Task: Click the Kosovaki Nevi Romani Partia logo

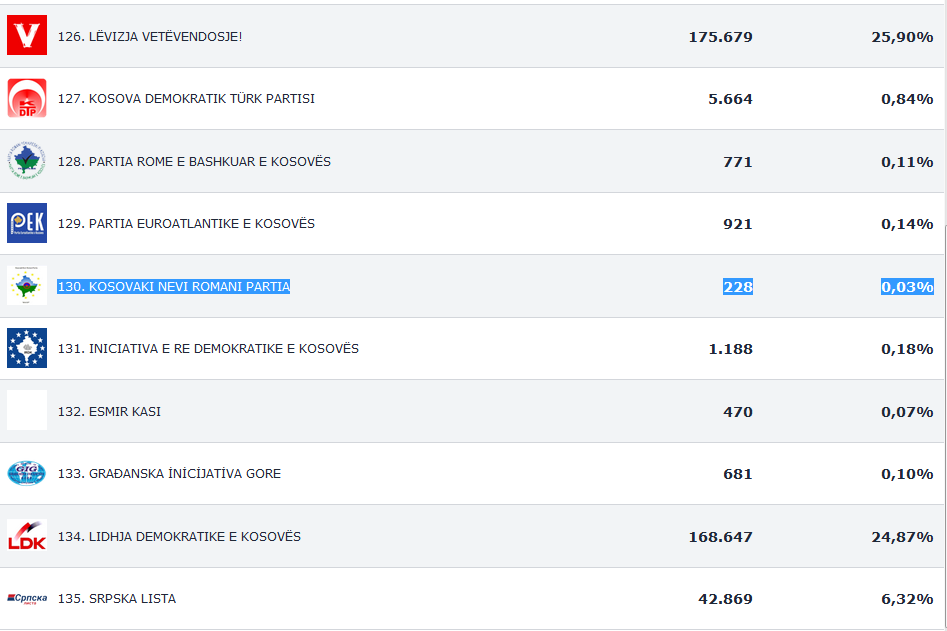Action: (27, 286)
